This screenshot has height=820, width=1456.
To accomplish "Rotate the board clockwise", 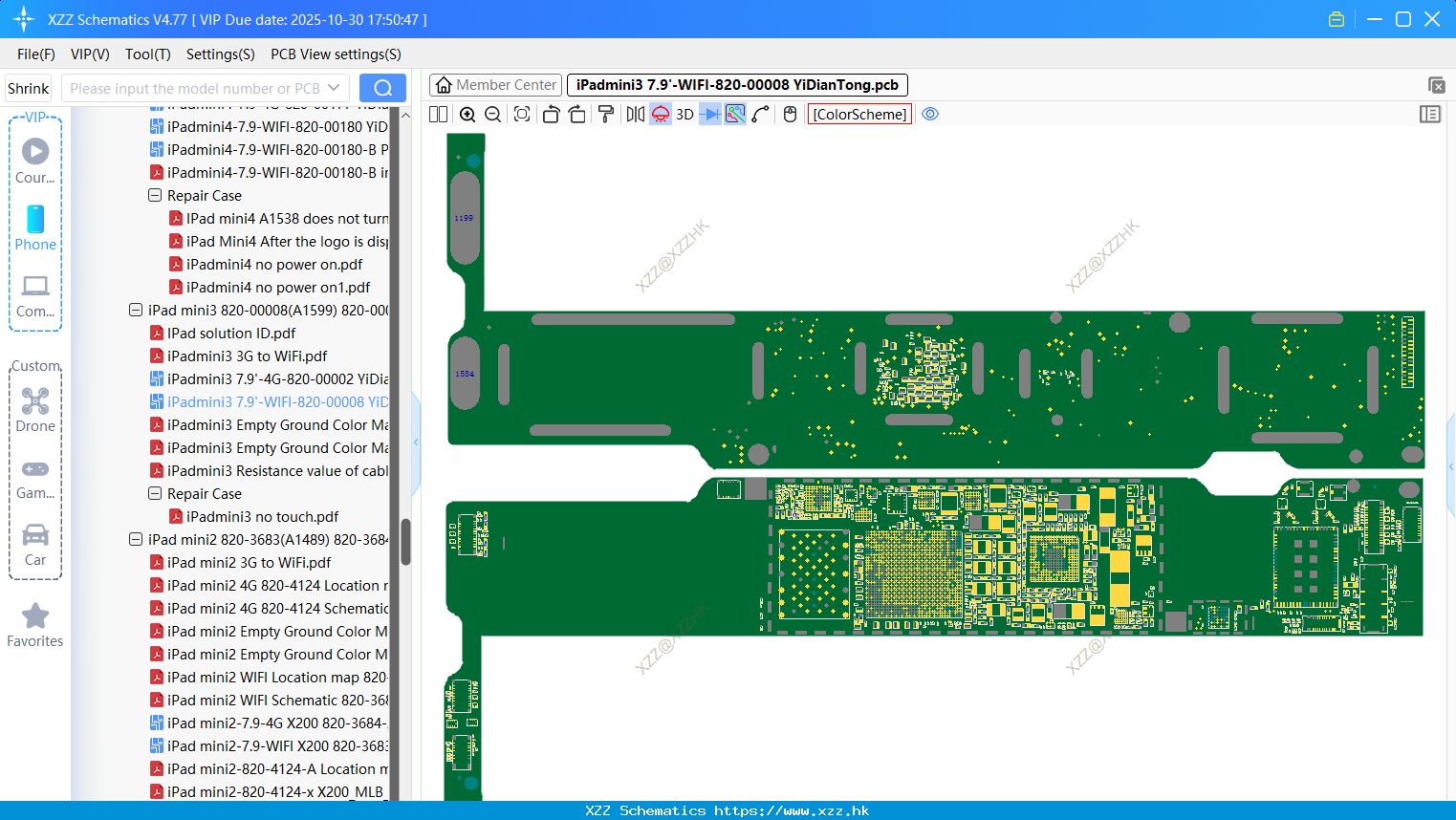I will tap(577, 115).
